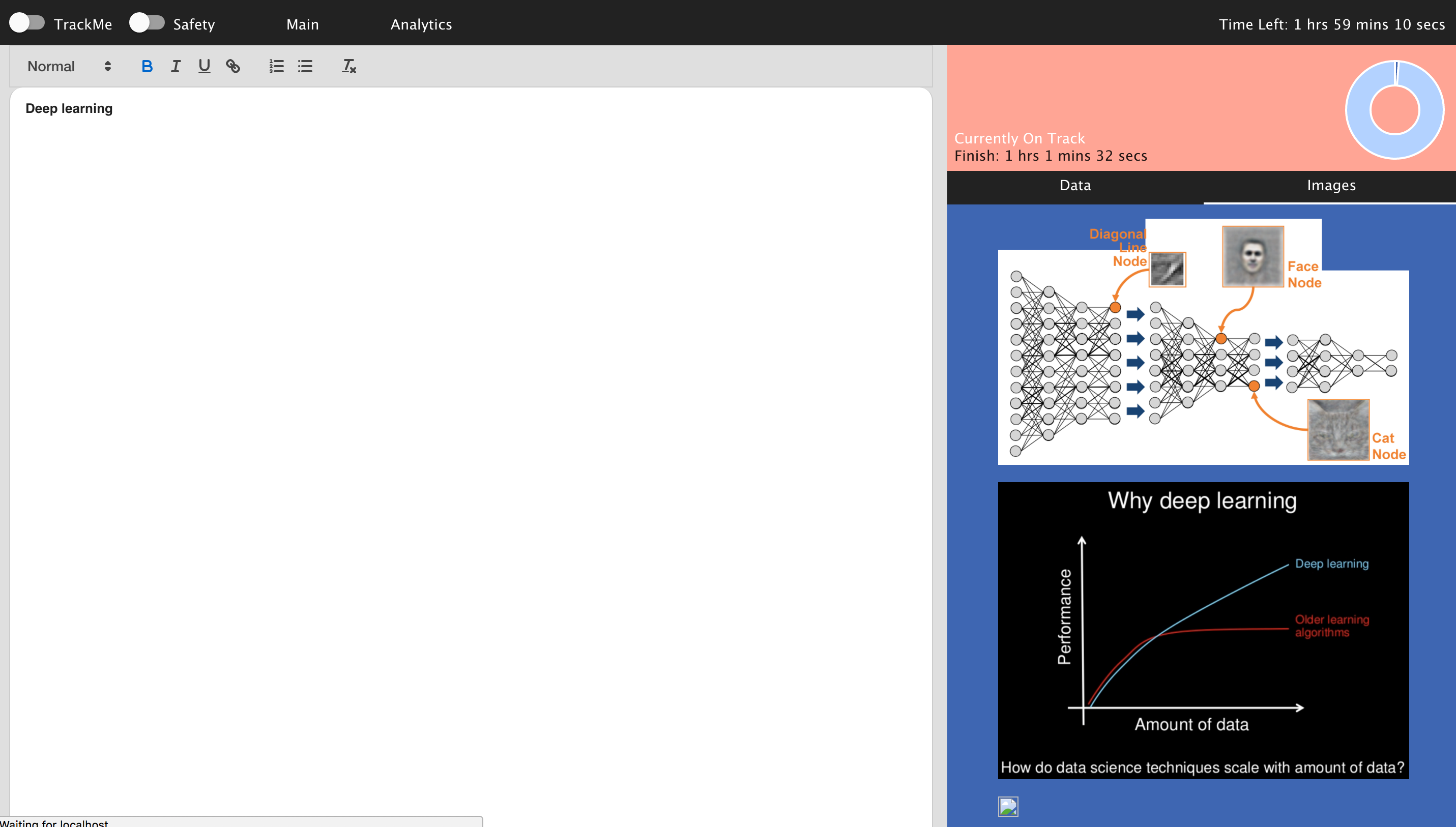Select the Images tab
The height and width of the screenshot is (827, 1456).
pyautogui.click(x=1330, y=186)
